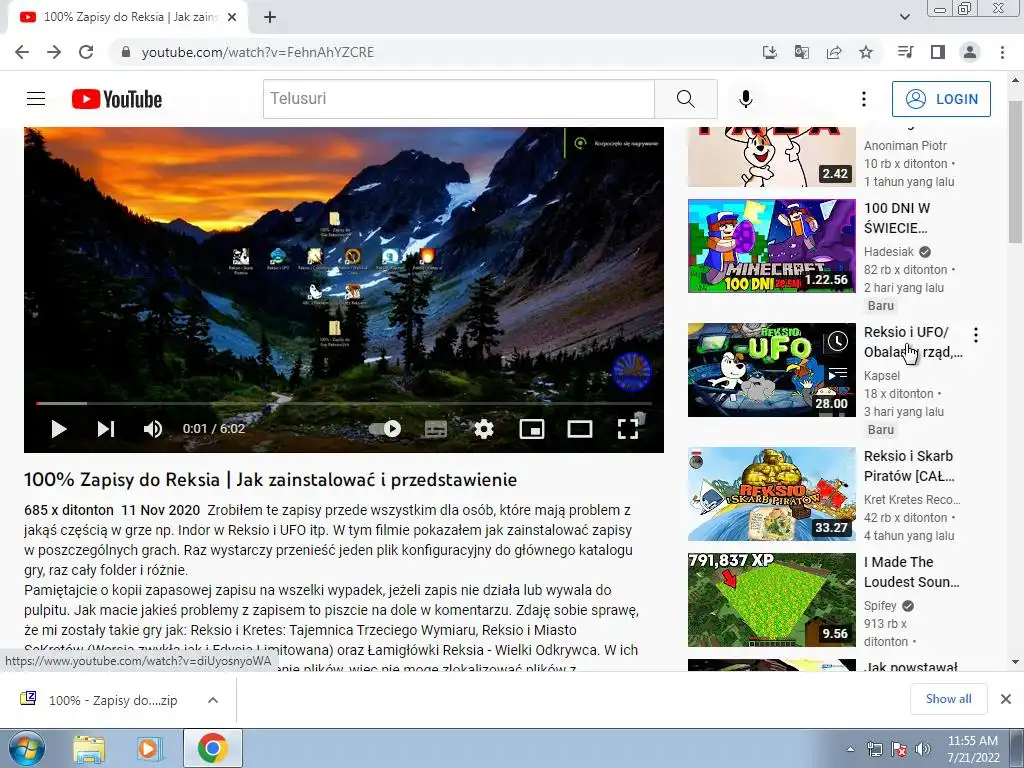
Task: Add Reksio i UFO to Watch later clock icon
Action: (837, 341)
